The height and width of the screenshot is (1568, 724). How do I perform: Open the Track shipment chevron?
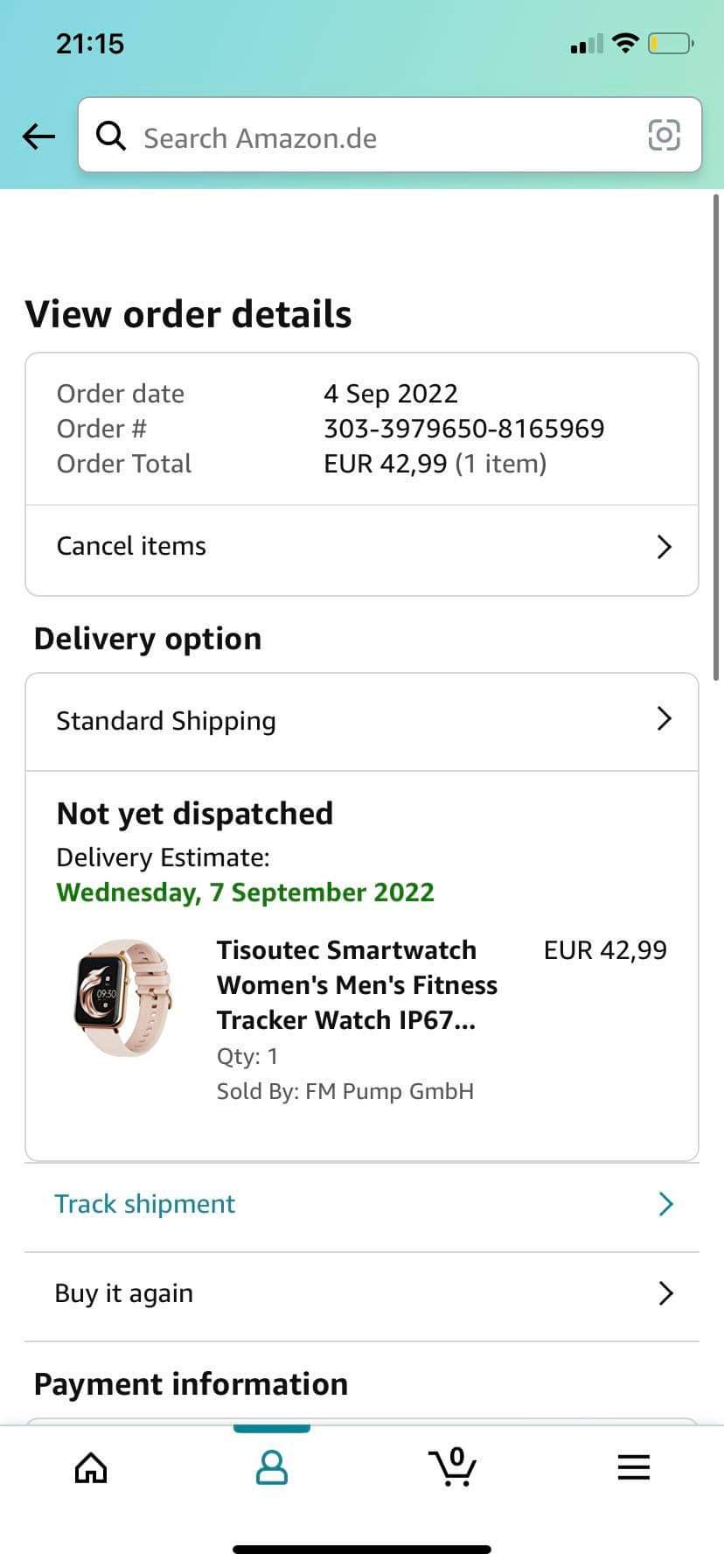click(x=665, y=1204)
